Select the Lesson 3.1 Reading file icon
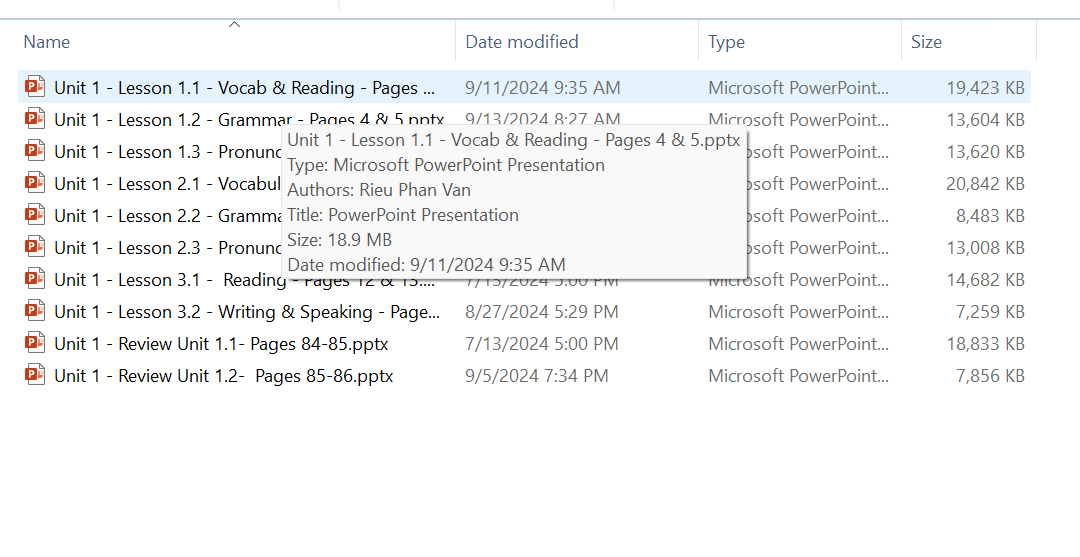This screenshot has height=557, width=1080. [36, 279]
